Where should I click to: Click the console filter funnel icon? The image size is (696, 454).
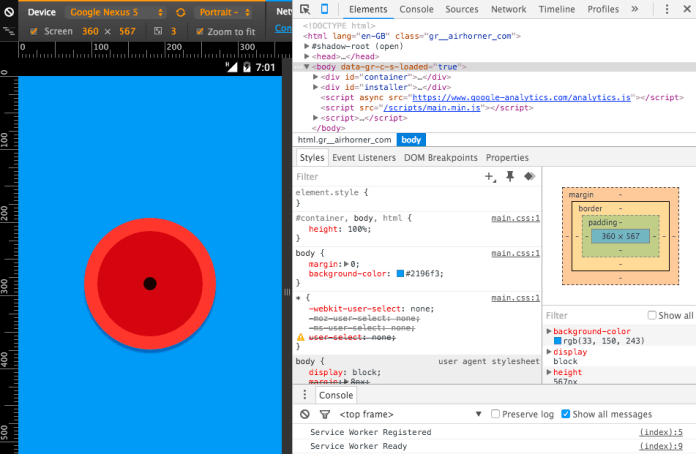tap(325, 415)
